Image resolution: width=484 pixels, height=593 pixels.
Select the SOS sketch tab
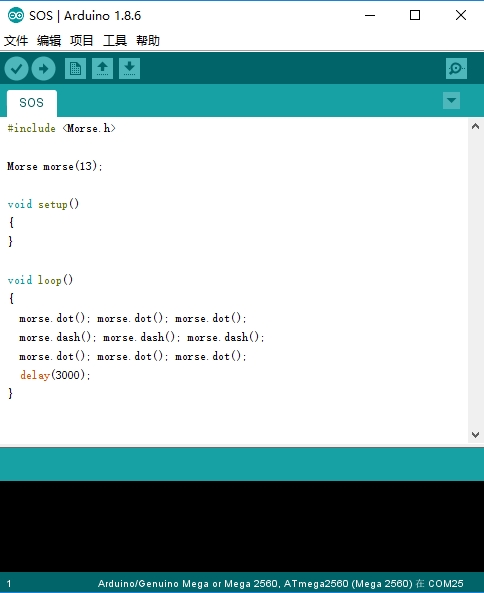pyautogui.click(x=32, y=103)
